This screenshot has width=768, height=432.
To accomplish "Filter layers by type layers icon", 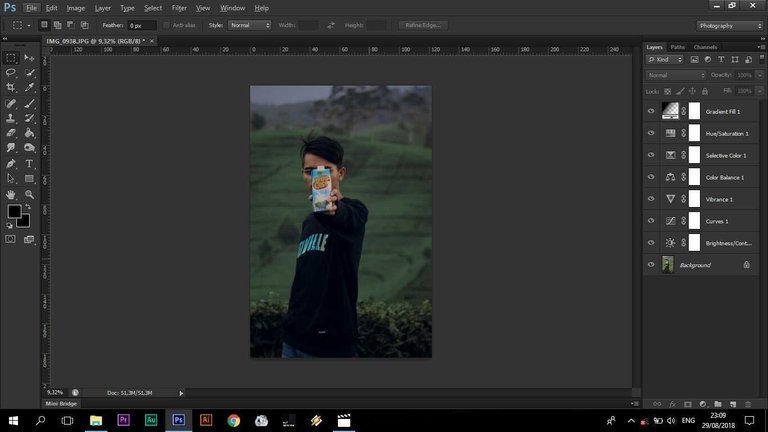I will point(721,59).
